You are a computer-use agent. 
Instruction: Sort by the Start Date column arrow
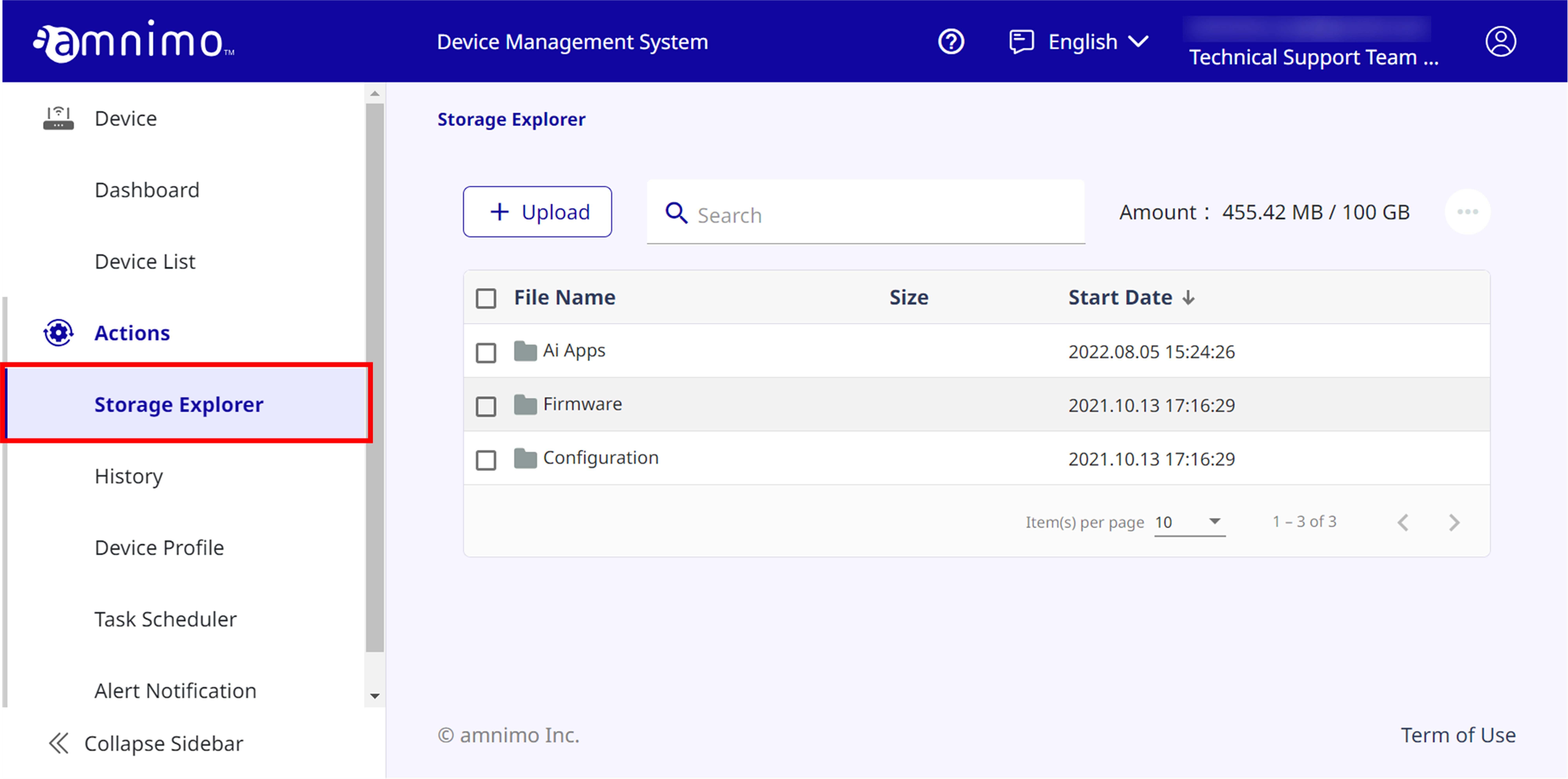(x=1188, y=298)
